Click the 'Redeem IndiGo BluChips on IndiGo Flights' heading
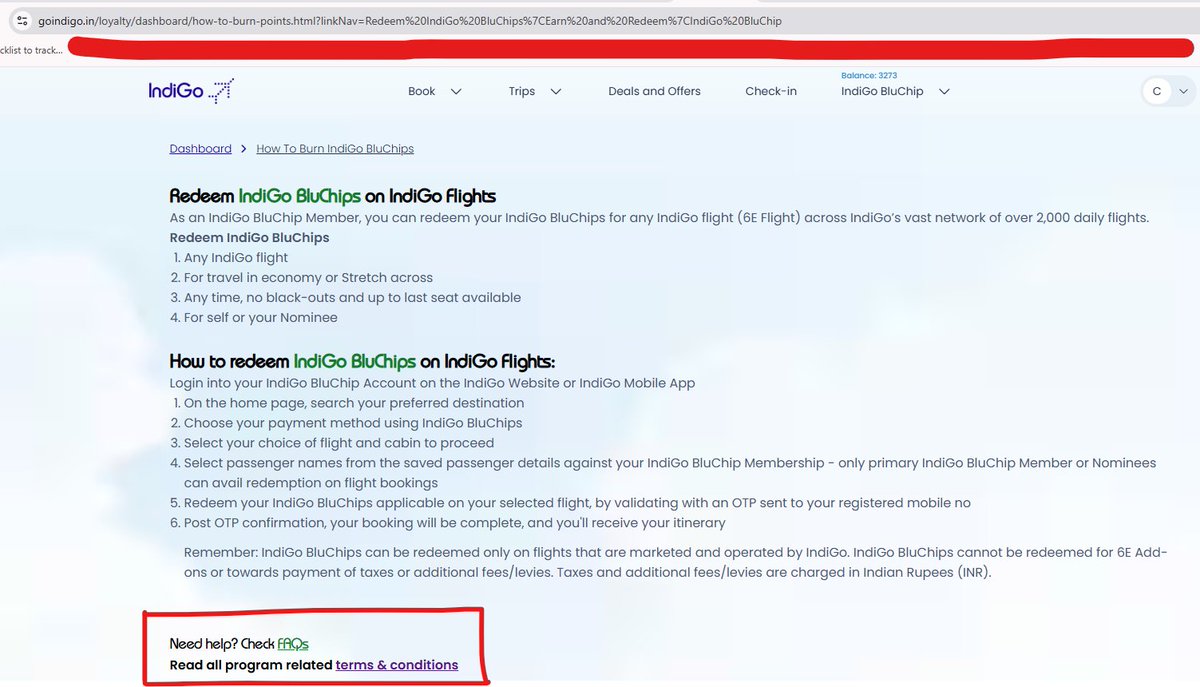The height and width of the screenshot is (687, 1200). click(333, 196)
